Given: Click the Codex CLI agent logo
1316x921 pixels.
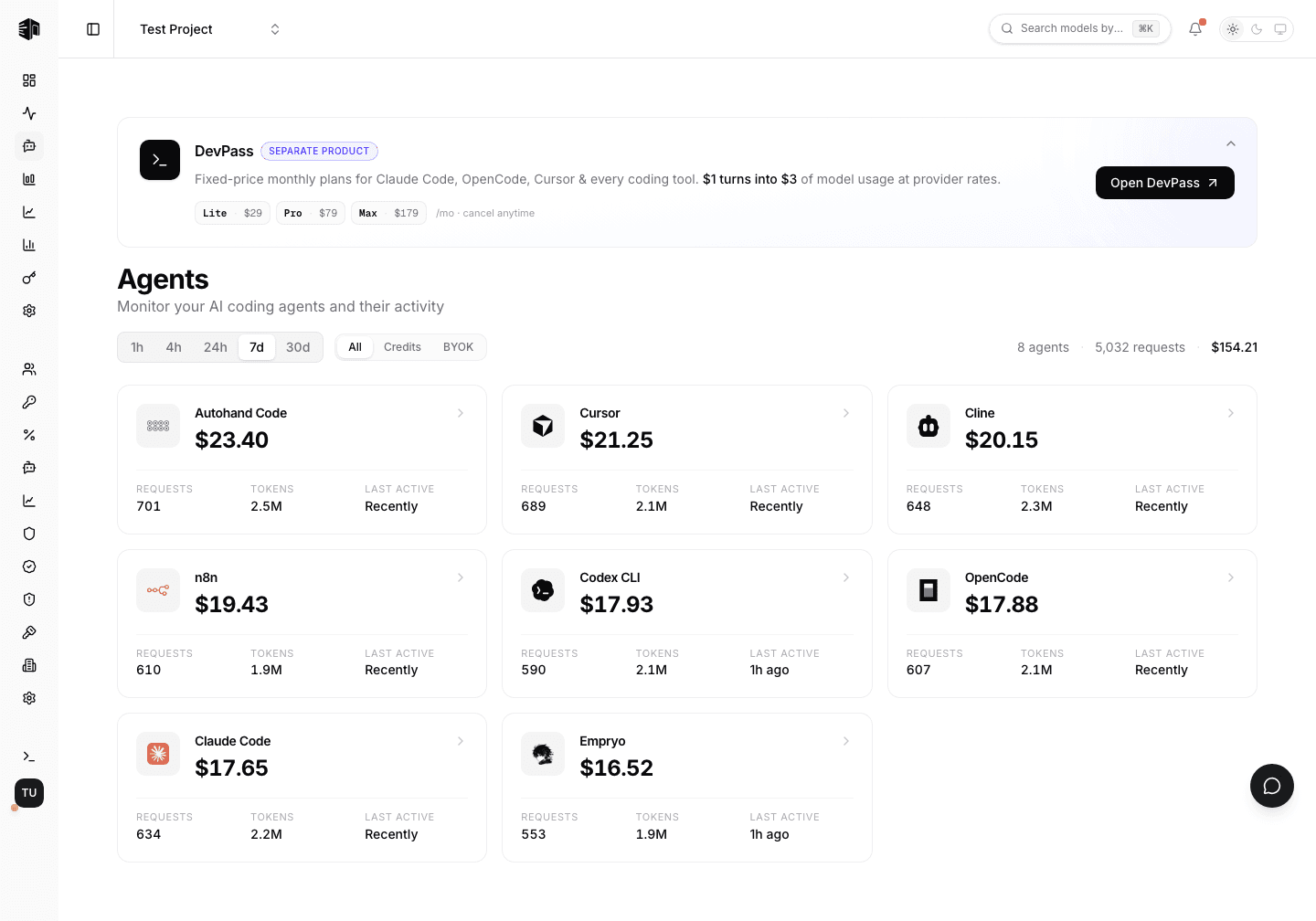Looking at the screenshot, I should (x=543, y=590).
